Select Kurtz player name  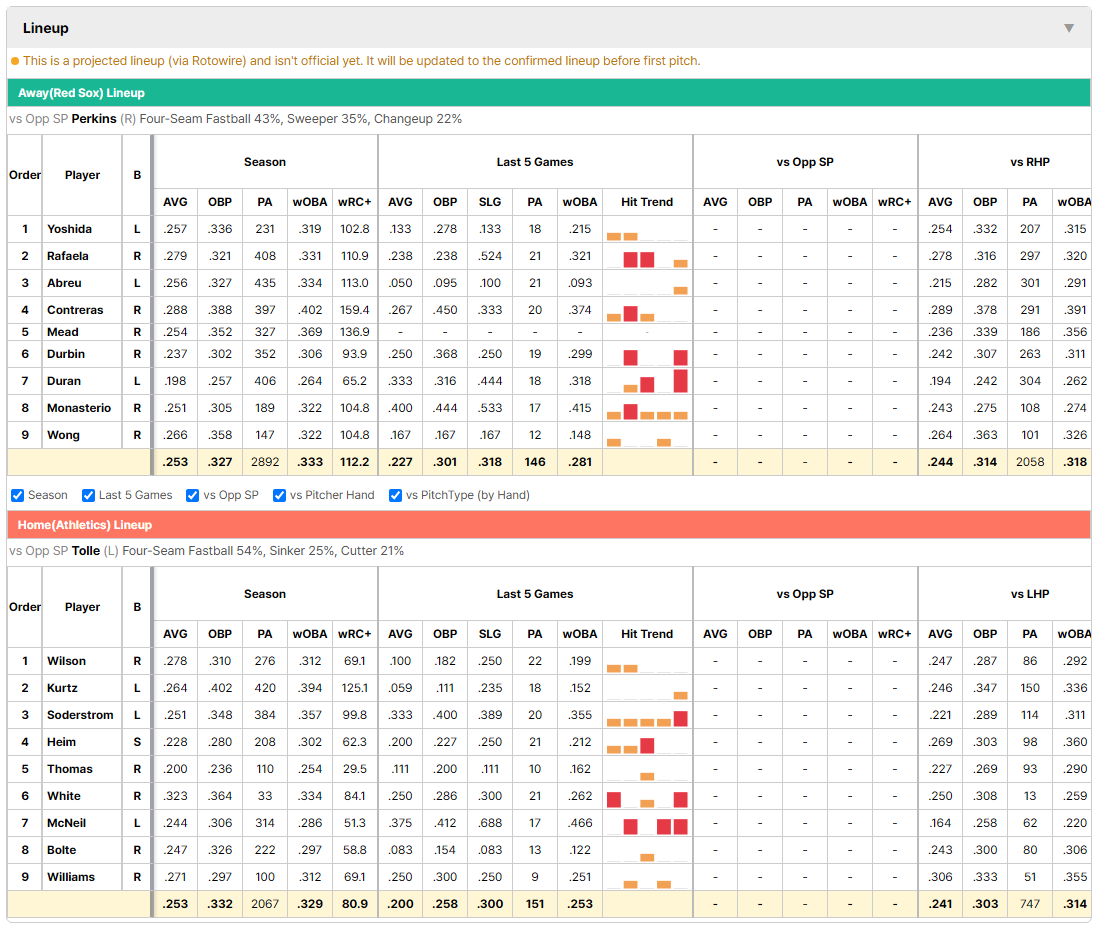(62, 688)
